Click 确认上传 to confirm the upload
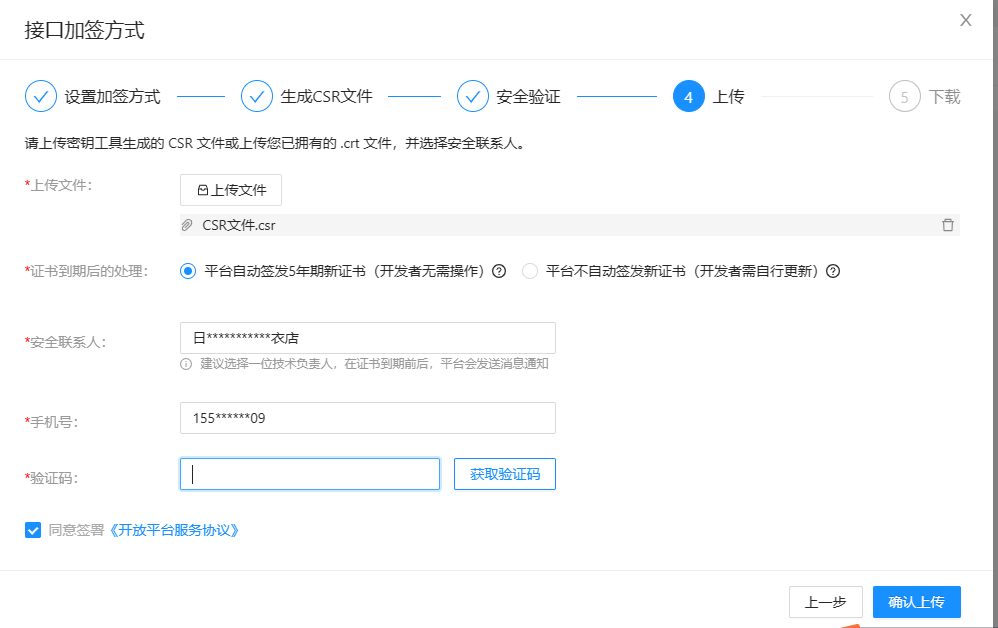The height and width of the screenshot is (628, 998). (916, 602)
